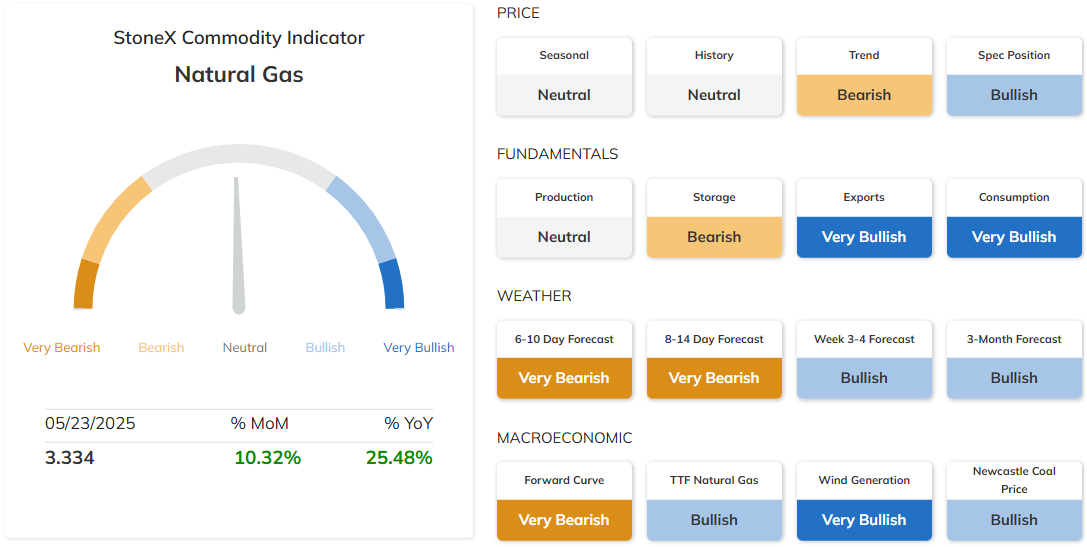Click the % YoY column header

pos(409,424)
